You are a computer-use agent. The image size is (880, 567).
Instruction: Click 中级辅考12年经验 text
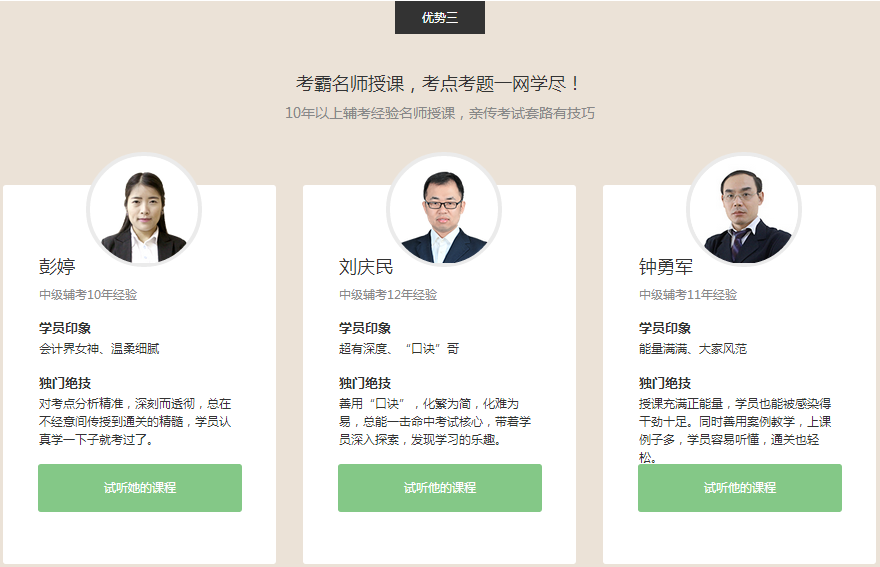(388, 295)
